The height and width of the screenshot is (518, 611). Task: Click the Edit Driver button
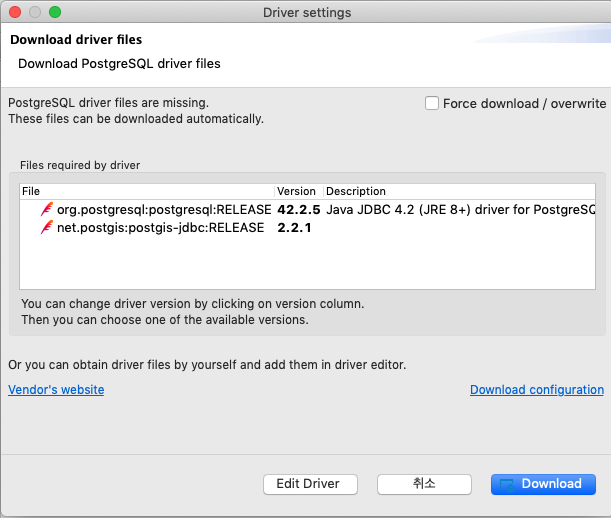[x=310, y=484]
